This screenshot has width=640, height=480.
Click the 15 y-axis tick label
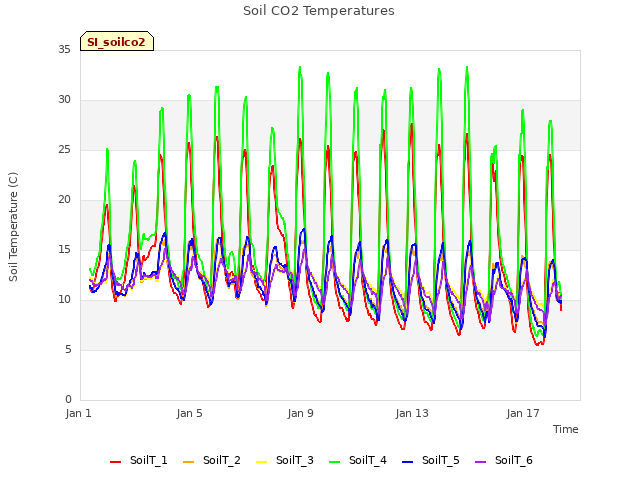[x=64, y=250]
